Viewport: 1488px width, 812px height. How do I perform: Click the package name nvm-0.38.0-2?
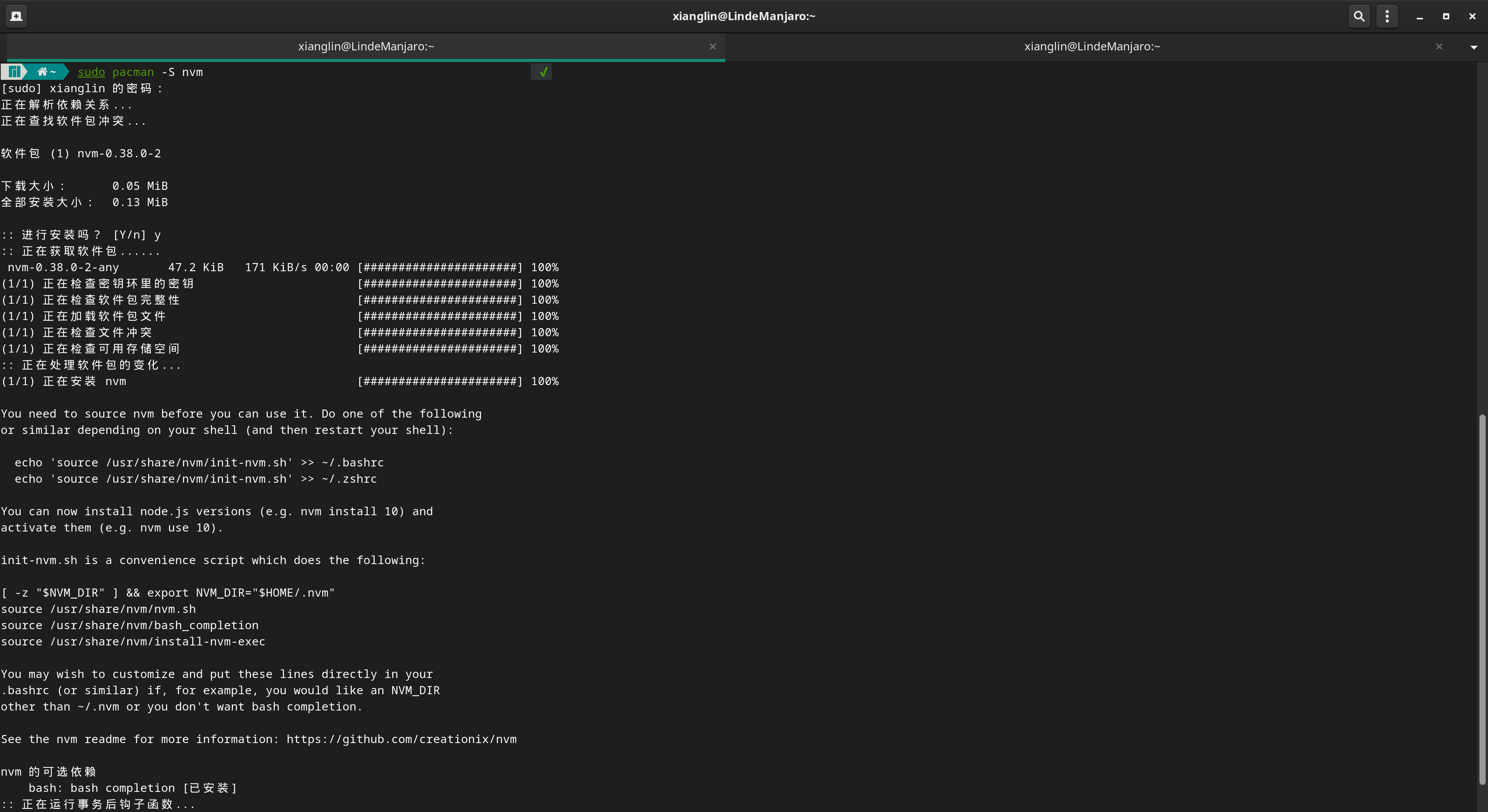[x=119, y=154]
